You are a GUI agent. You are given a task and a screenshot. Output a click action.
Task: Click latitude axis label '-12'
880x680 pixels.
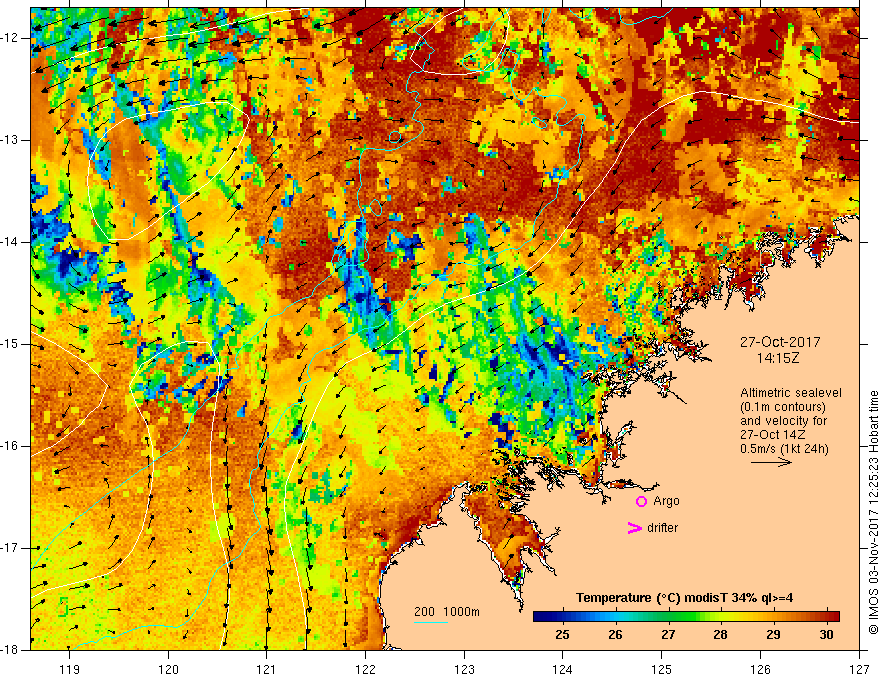pos(10,38)
